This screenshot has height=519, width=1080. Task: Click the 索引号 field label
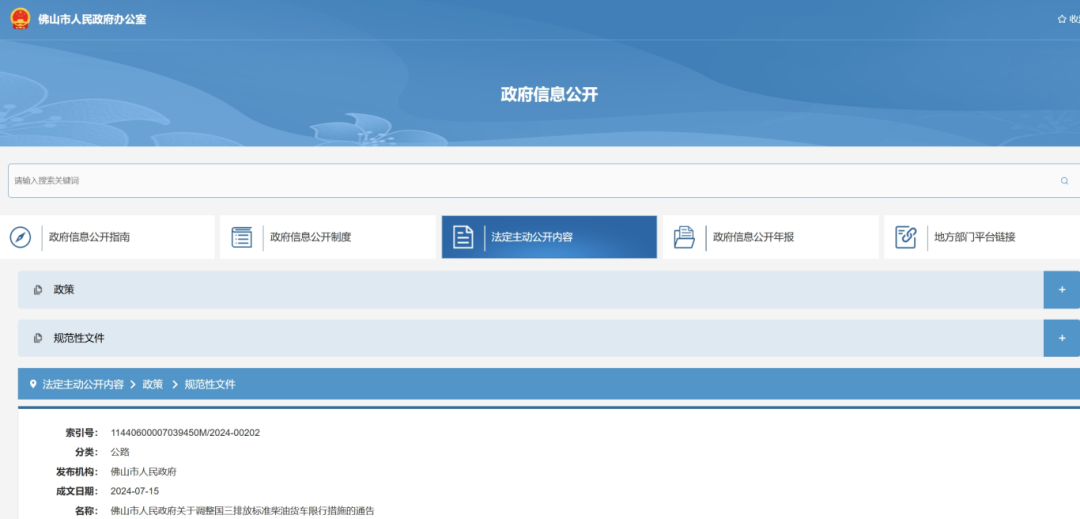82,433
